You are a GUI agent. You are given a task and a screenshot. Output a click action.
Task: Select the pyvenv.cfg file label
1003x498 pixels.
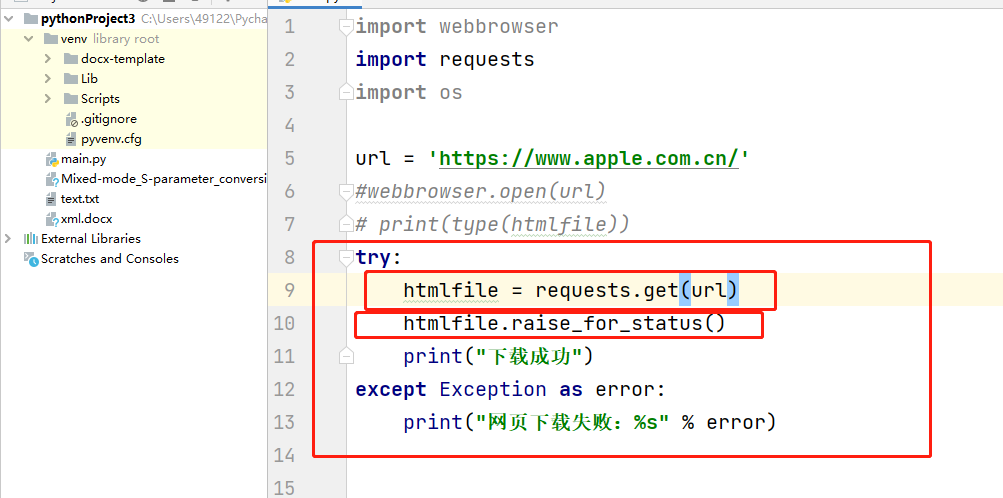point(111,139)
